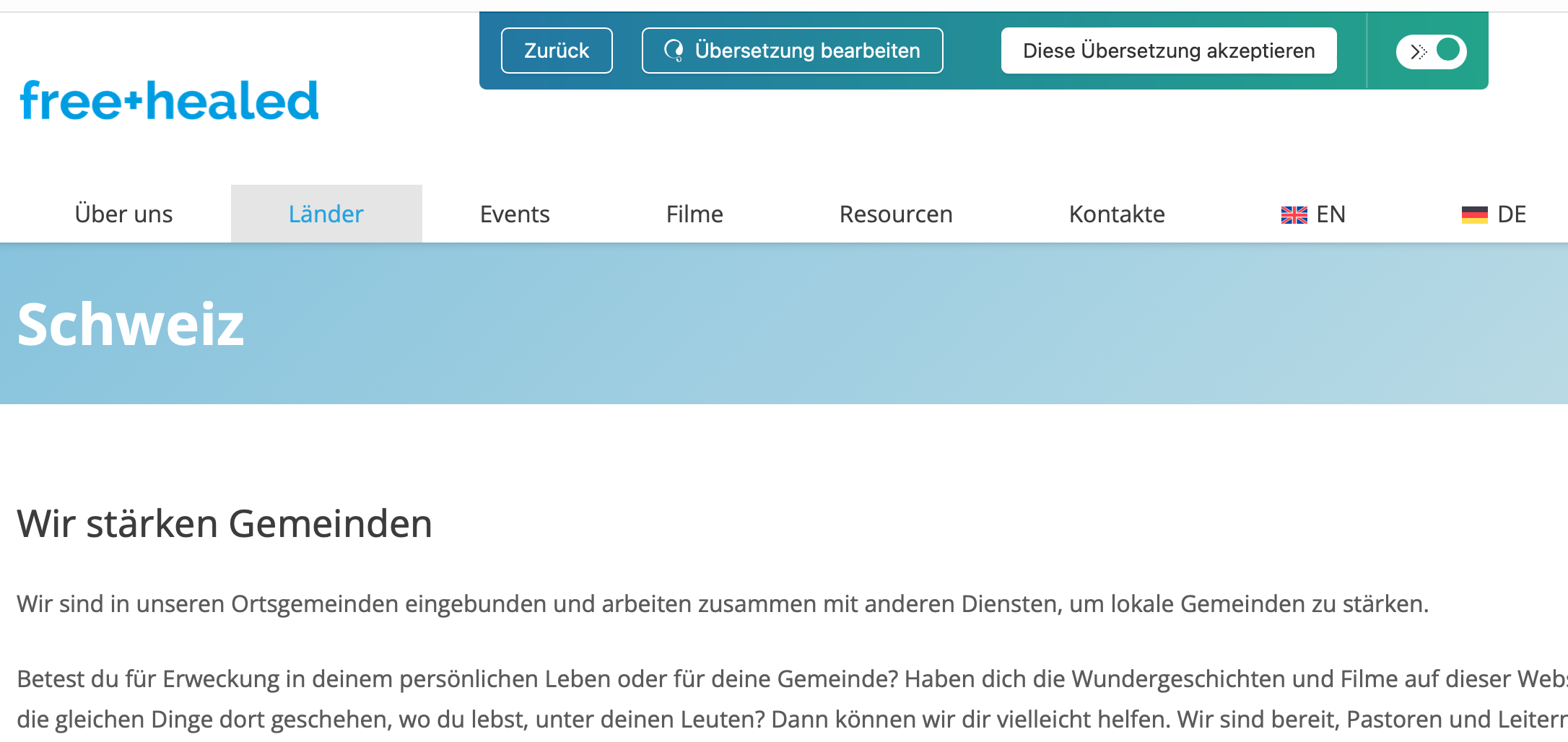Click the heading Wir stärken Gemeinden
The height and width of the screenshot is (742, 1568).
click(x=225, y=523)
